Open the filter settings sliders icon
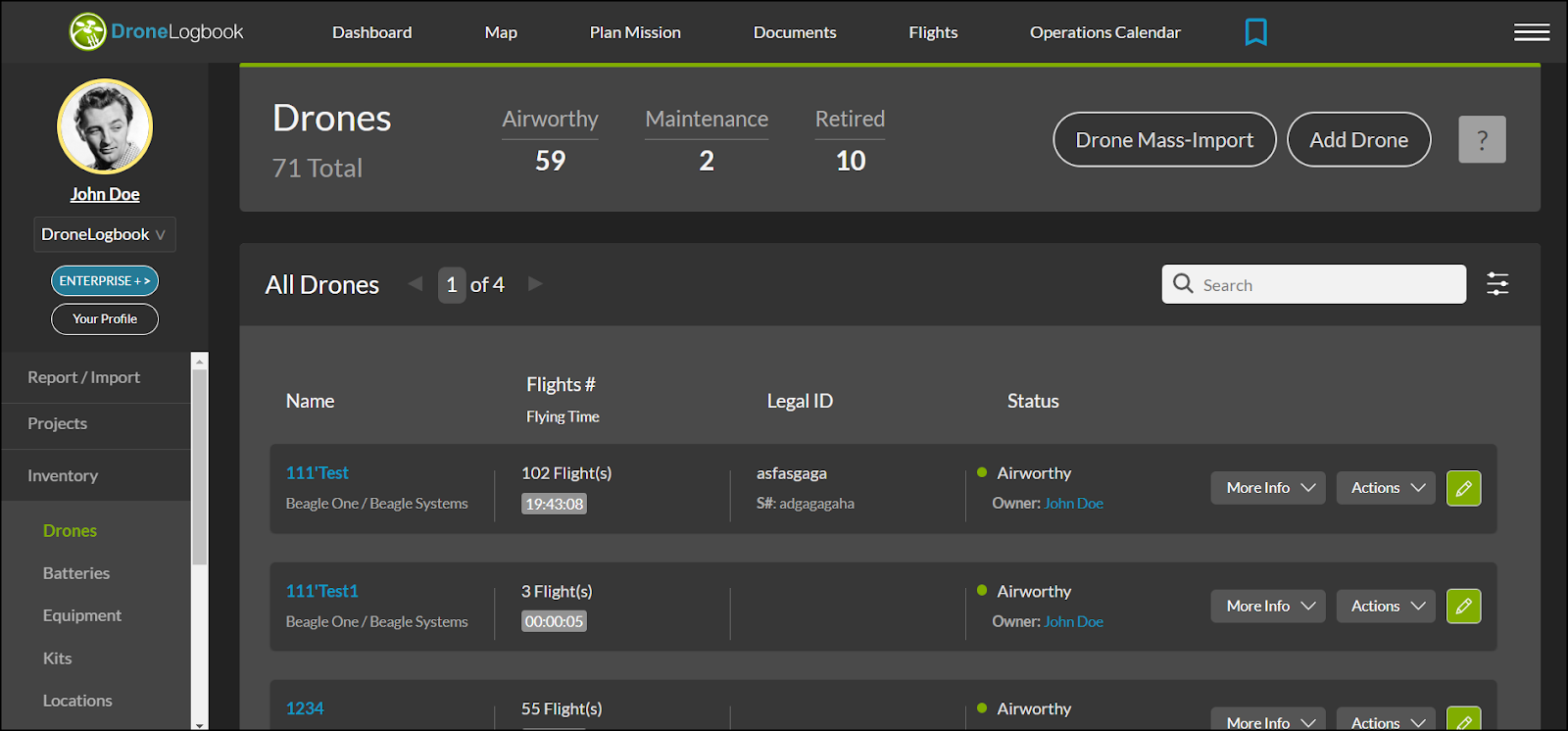 point(1497,284)
